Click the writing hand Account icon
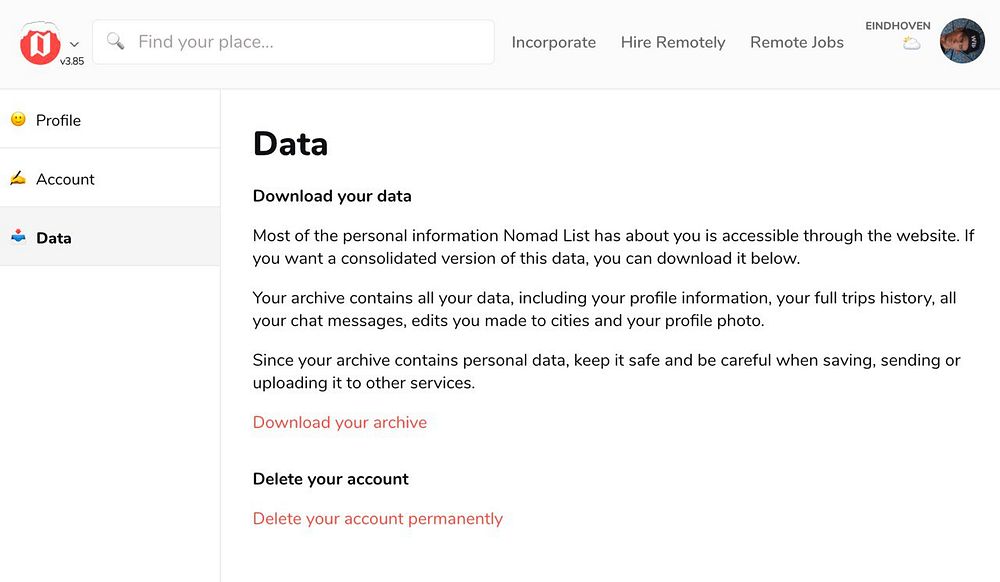Viewport: 1000px width, 582px height. (18, 178)
